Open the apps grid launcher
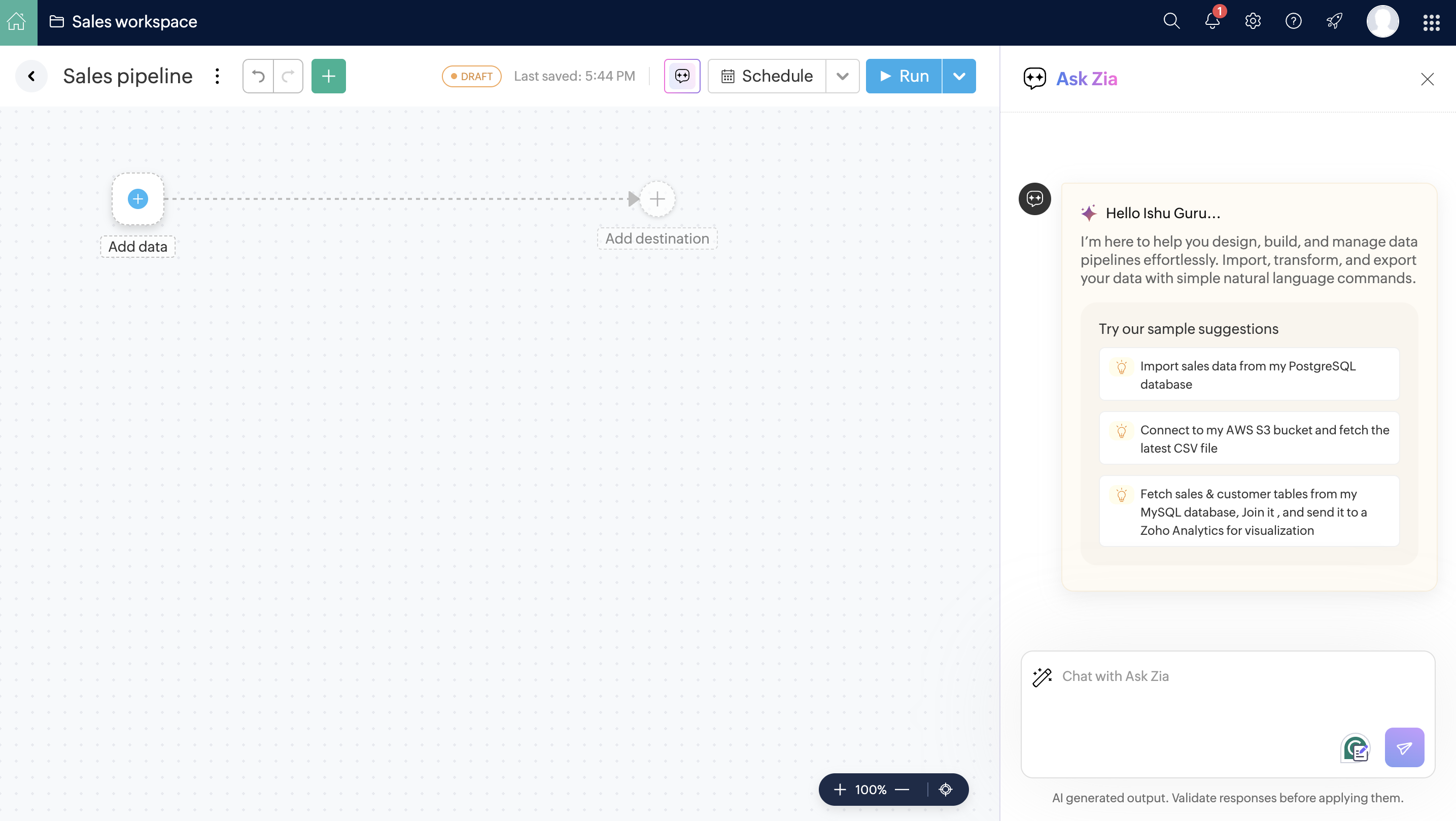 coord(1431,22)
